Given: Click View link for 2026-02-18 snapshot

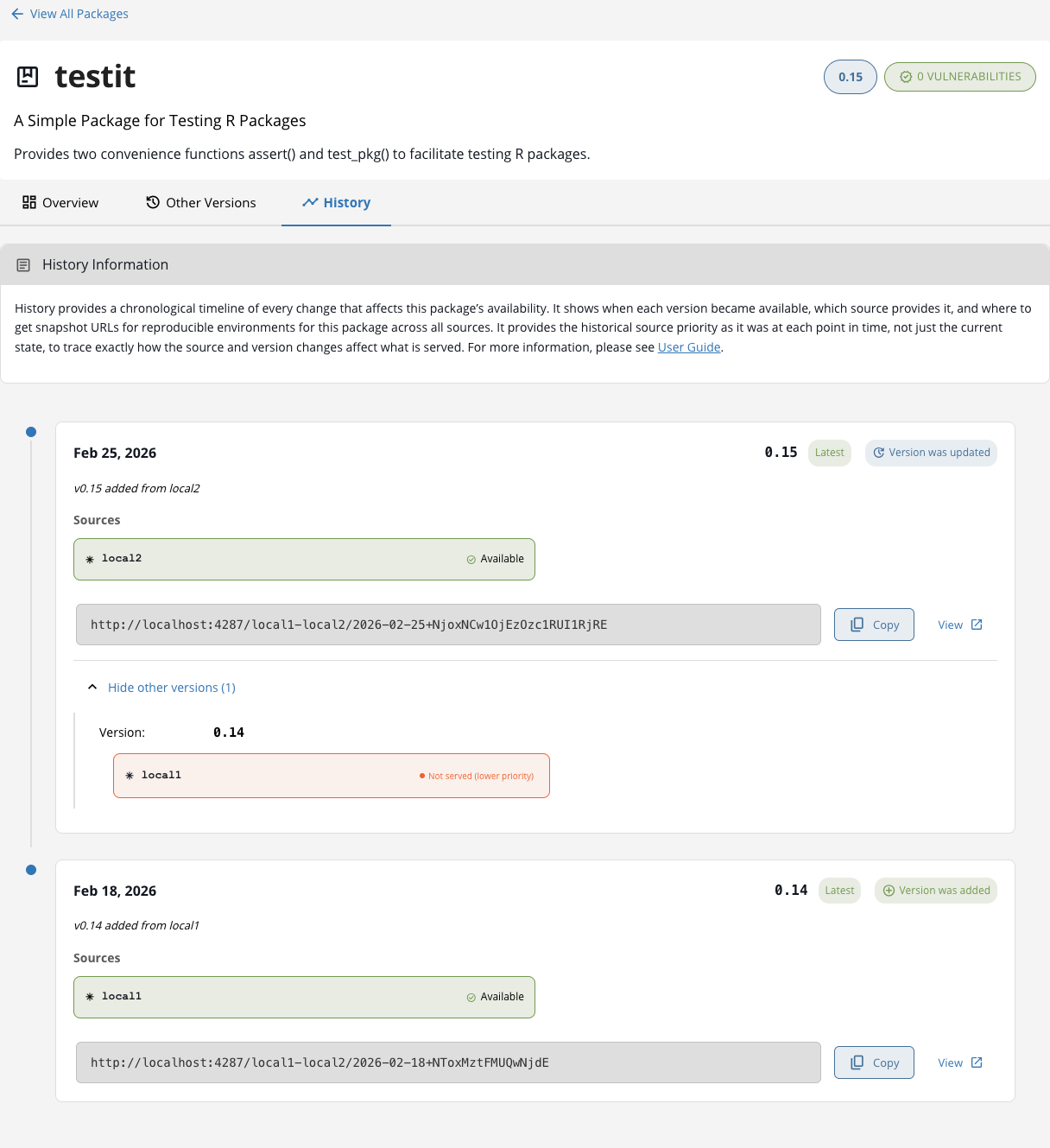Looking at the screenshot, I should click(960, 1062).
